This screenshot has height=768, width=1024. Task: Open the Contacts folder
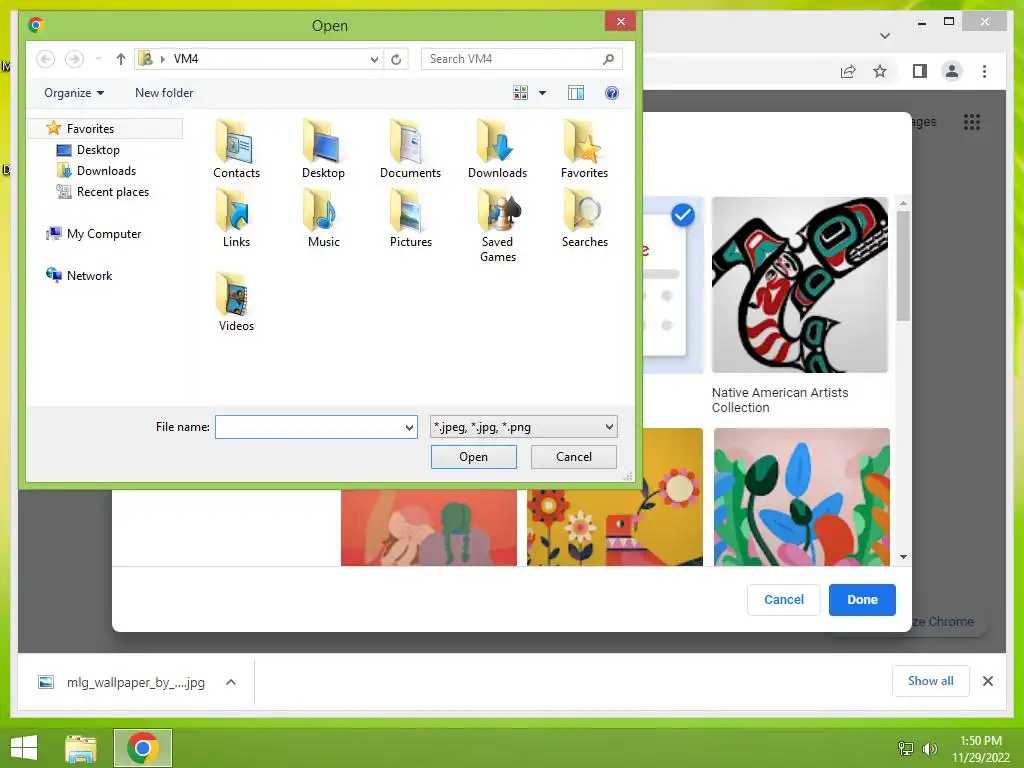coord(236,150)
